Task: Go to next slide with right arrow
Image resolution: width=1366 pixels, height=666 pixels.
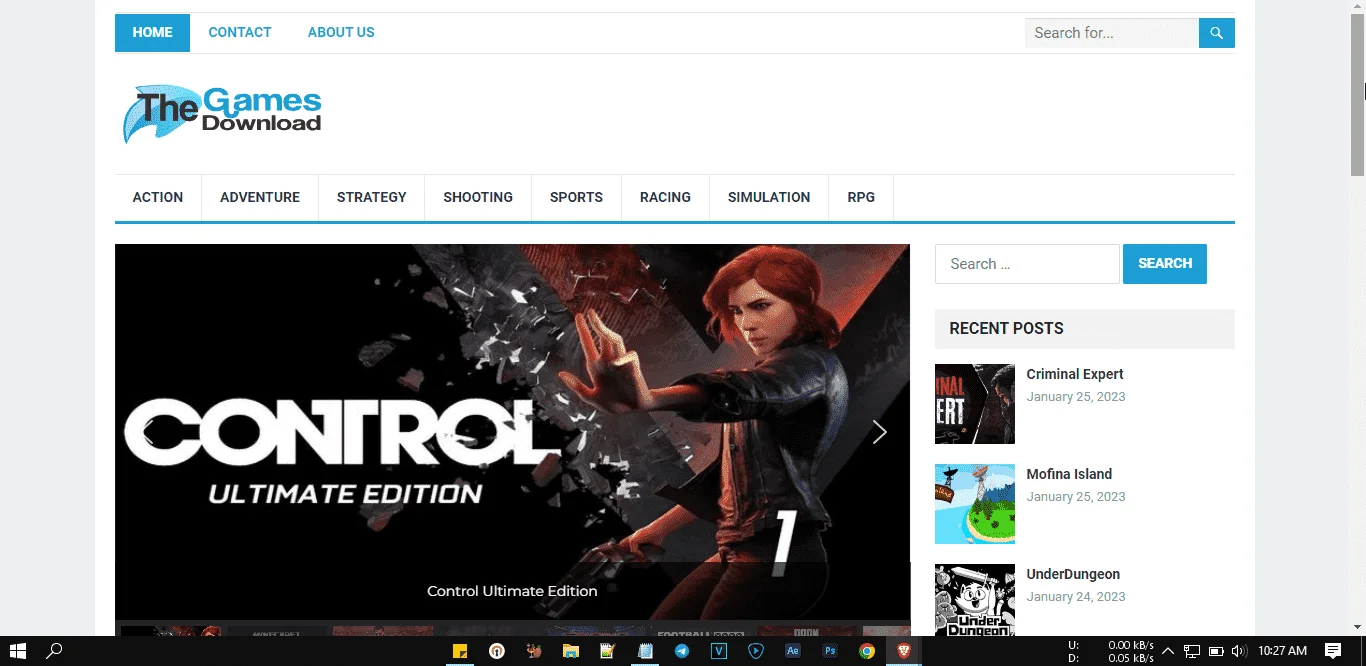Action: pyautogui.click(x=879, y=432)
